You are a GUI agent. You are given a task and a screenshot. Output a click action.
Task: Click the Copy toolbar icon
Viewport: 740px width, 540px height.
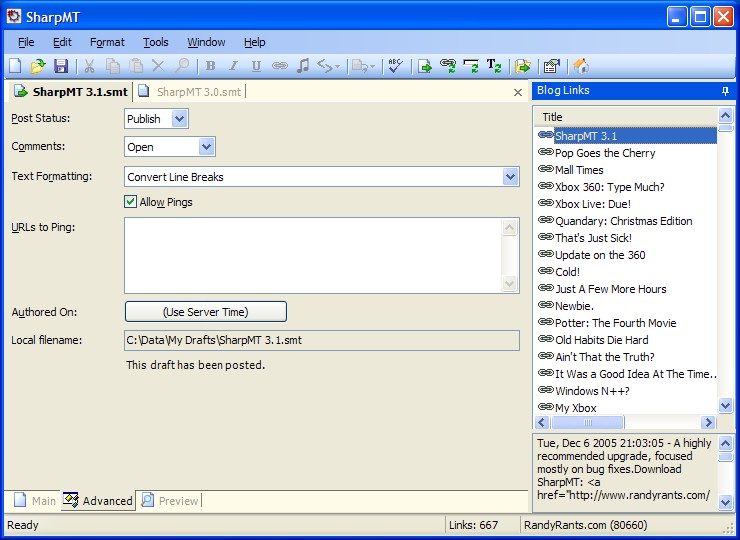point(112,66)
